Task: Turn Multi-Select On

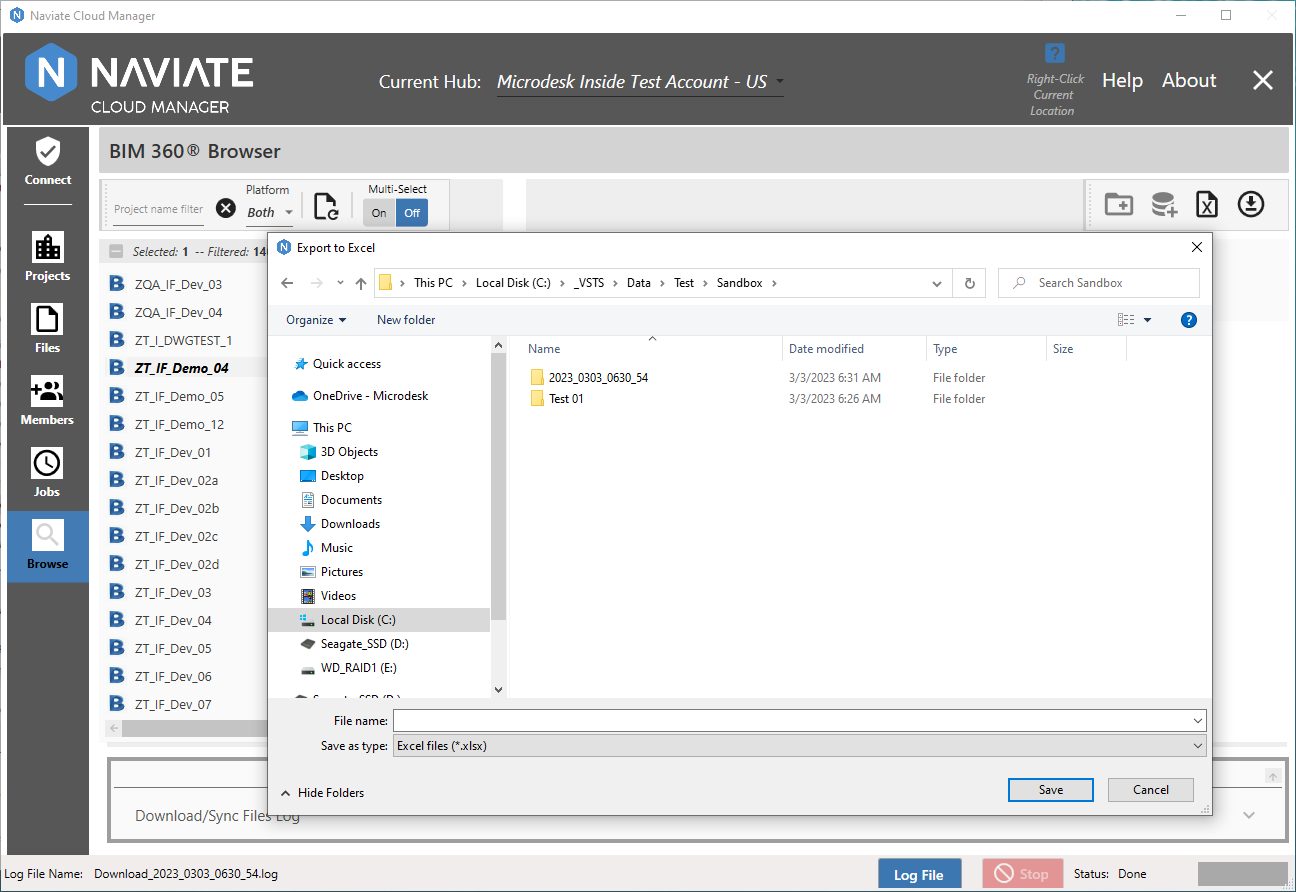Action: pyautogui.click(x=379, y=213)
